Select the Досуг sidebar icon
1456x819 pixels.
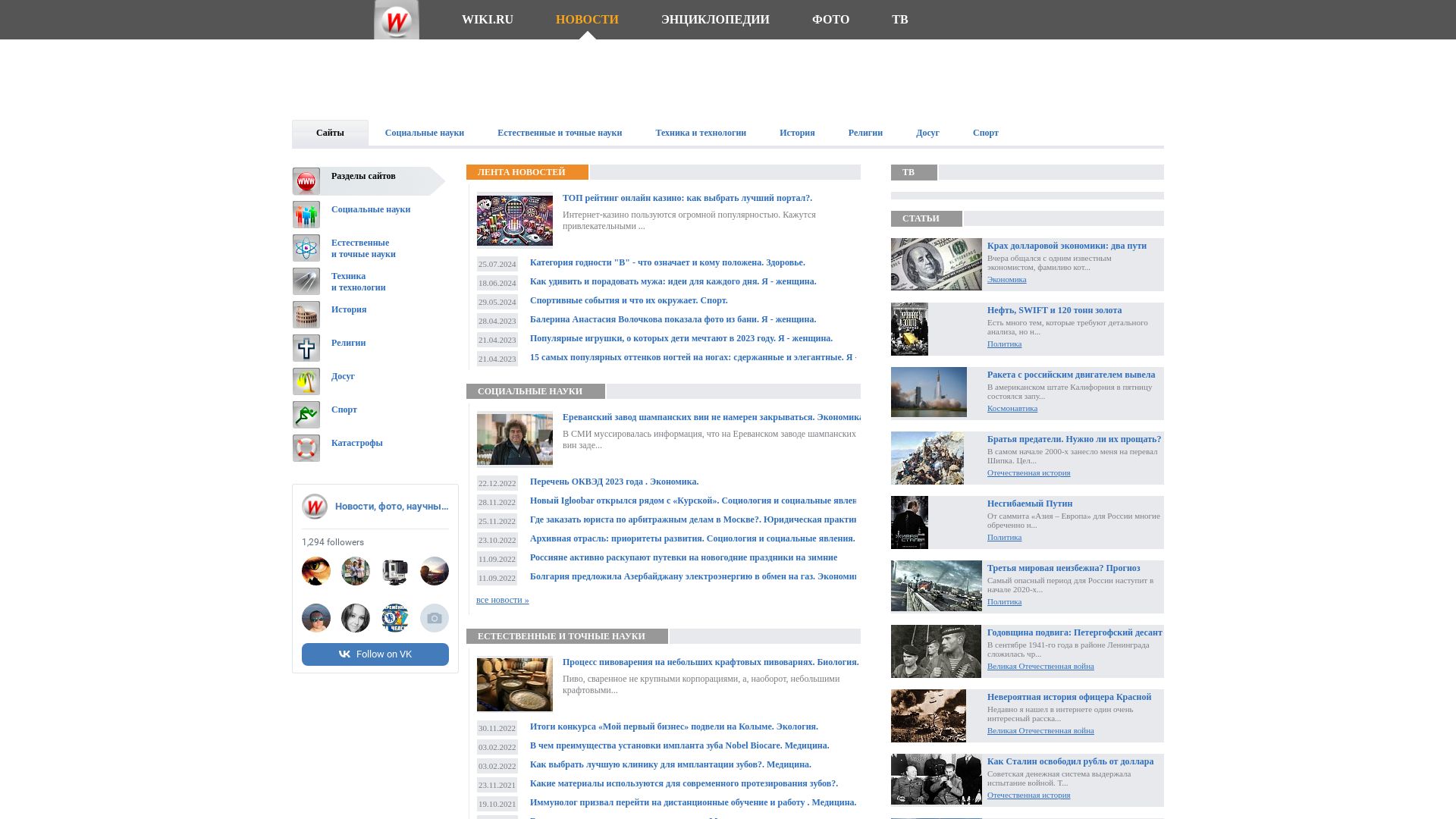click(306, 381)
